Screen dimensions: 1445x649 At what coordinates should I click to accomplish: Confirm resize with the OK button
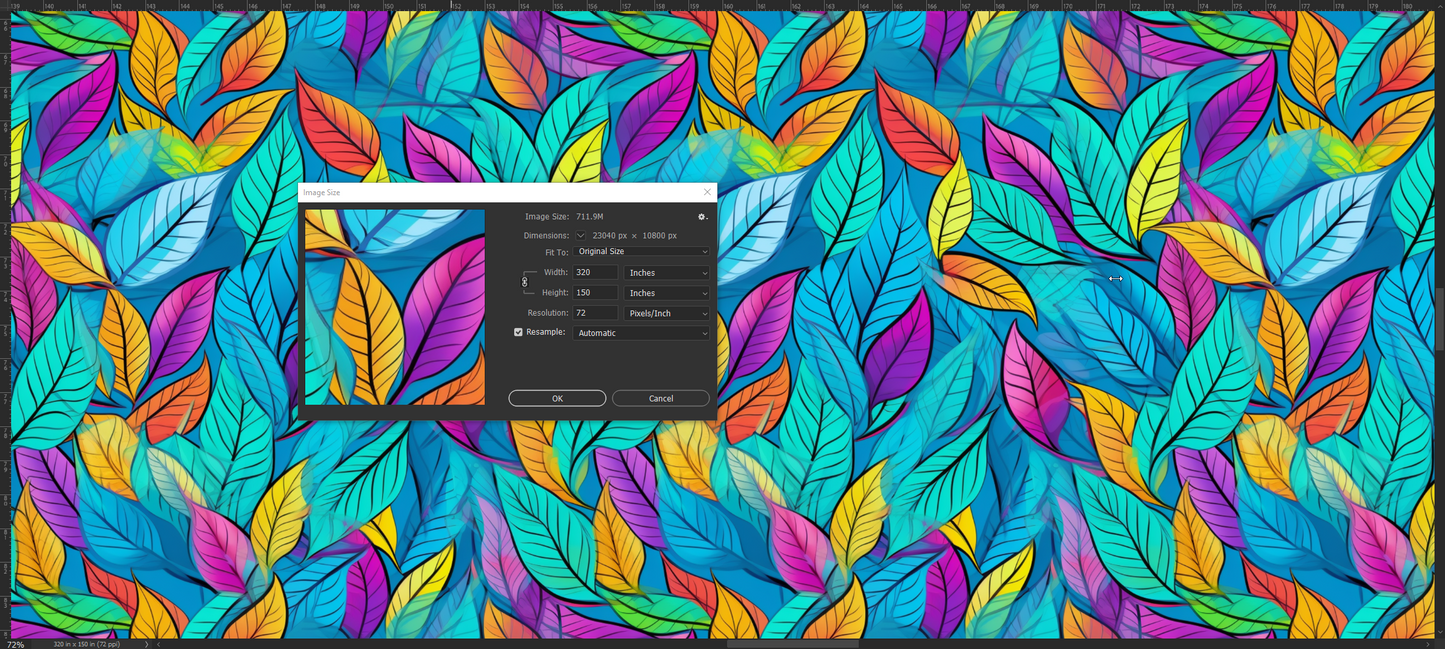tap(556, 397)
